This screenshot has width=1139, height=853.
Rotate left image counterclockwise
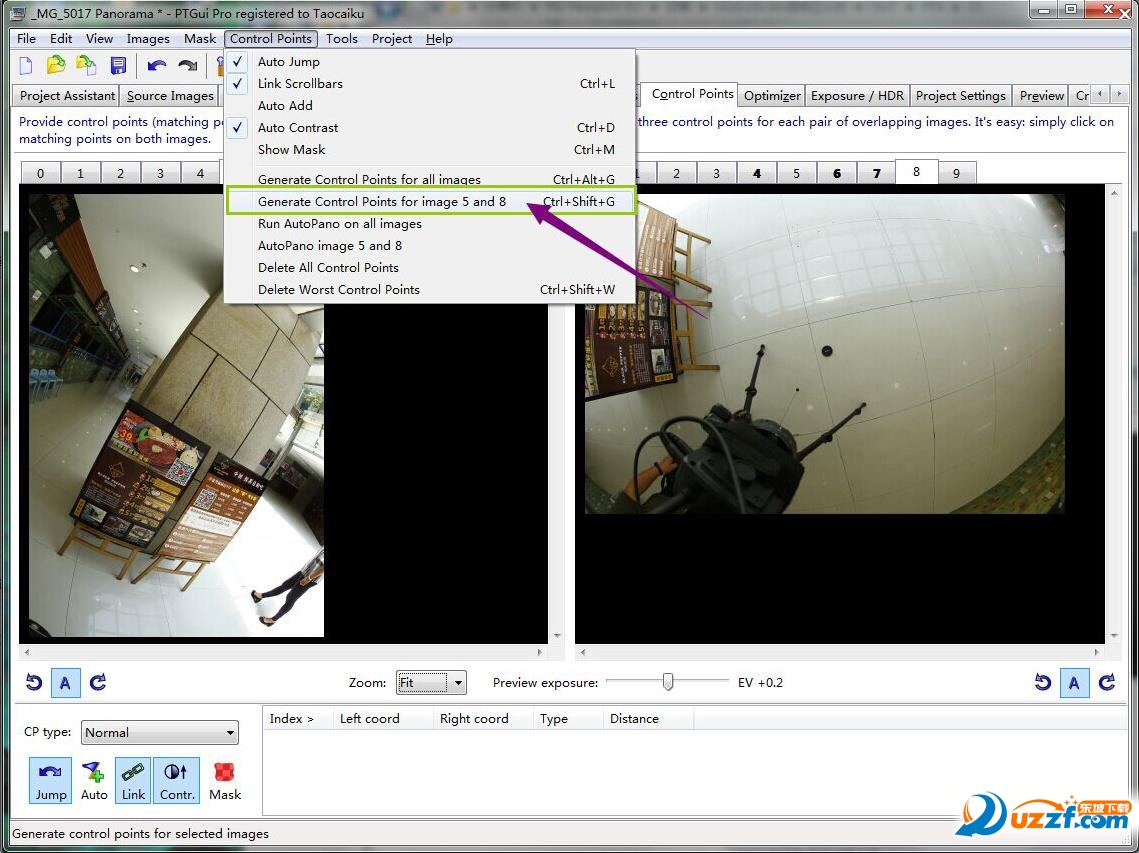33,682
